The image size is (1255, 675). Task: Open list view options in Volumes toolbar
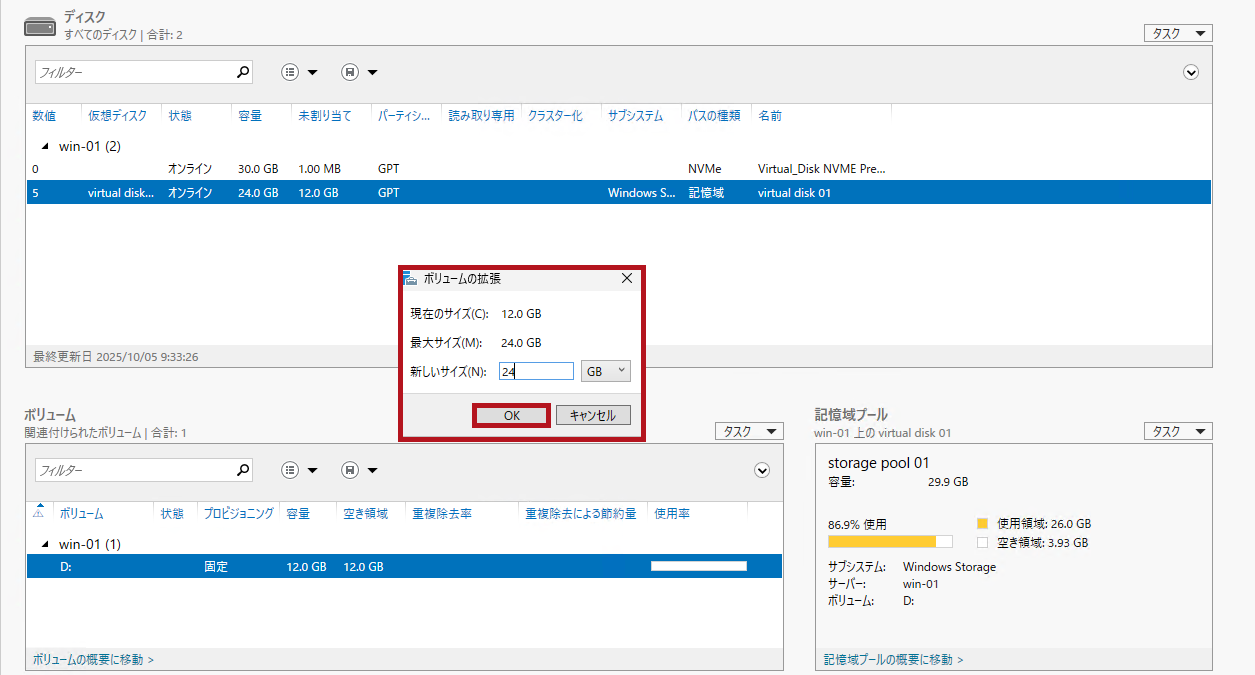299,470
